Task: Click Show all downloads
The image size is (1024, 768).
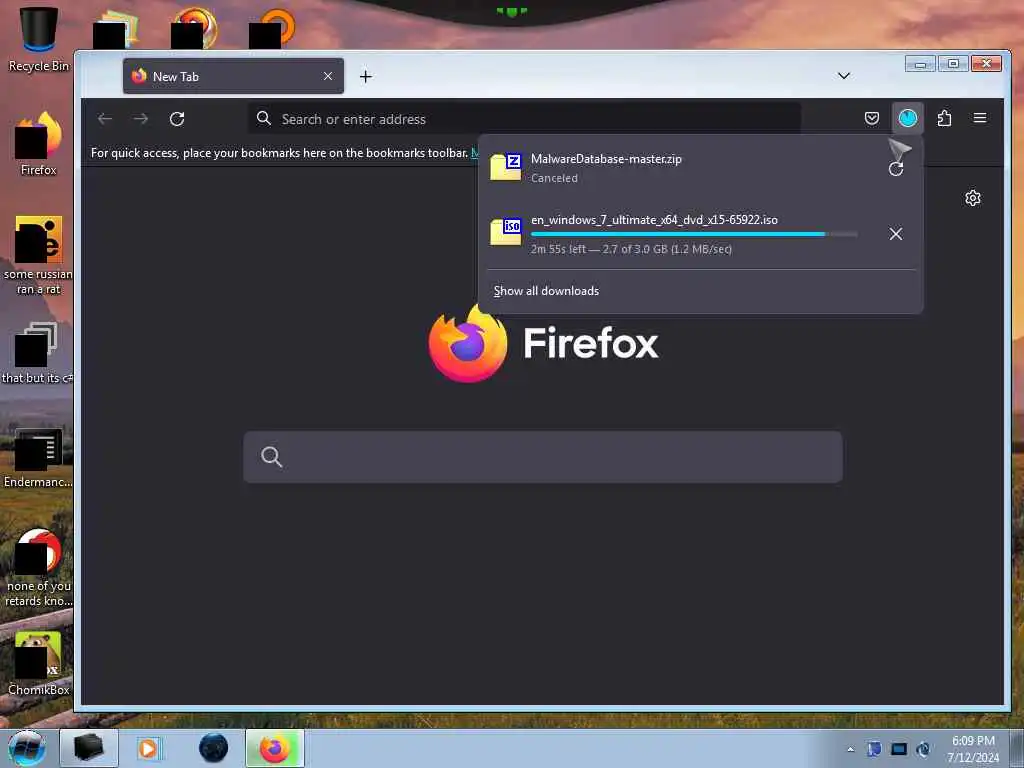Action: coord(546,291)
